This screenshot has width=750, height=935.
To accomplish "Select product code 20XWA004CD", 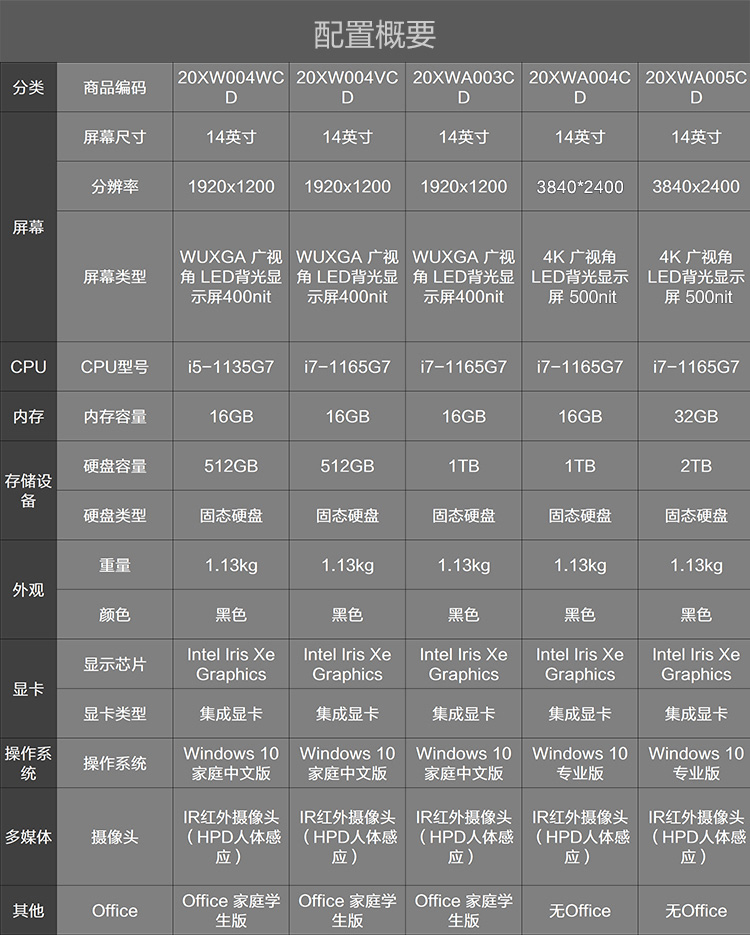I will pyautogui.click(x=579, y=87).
